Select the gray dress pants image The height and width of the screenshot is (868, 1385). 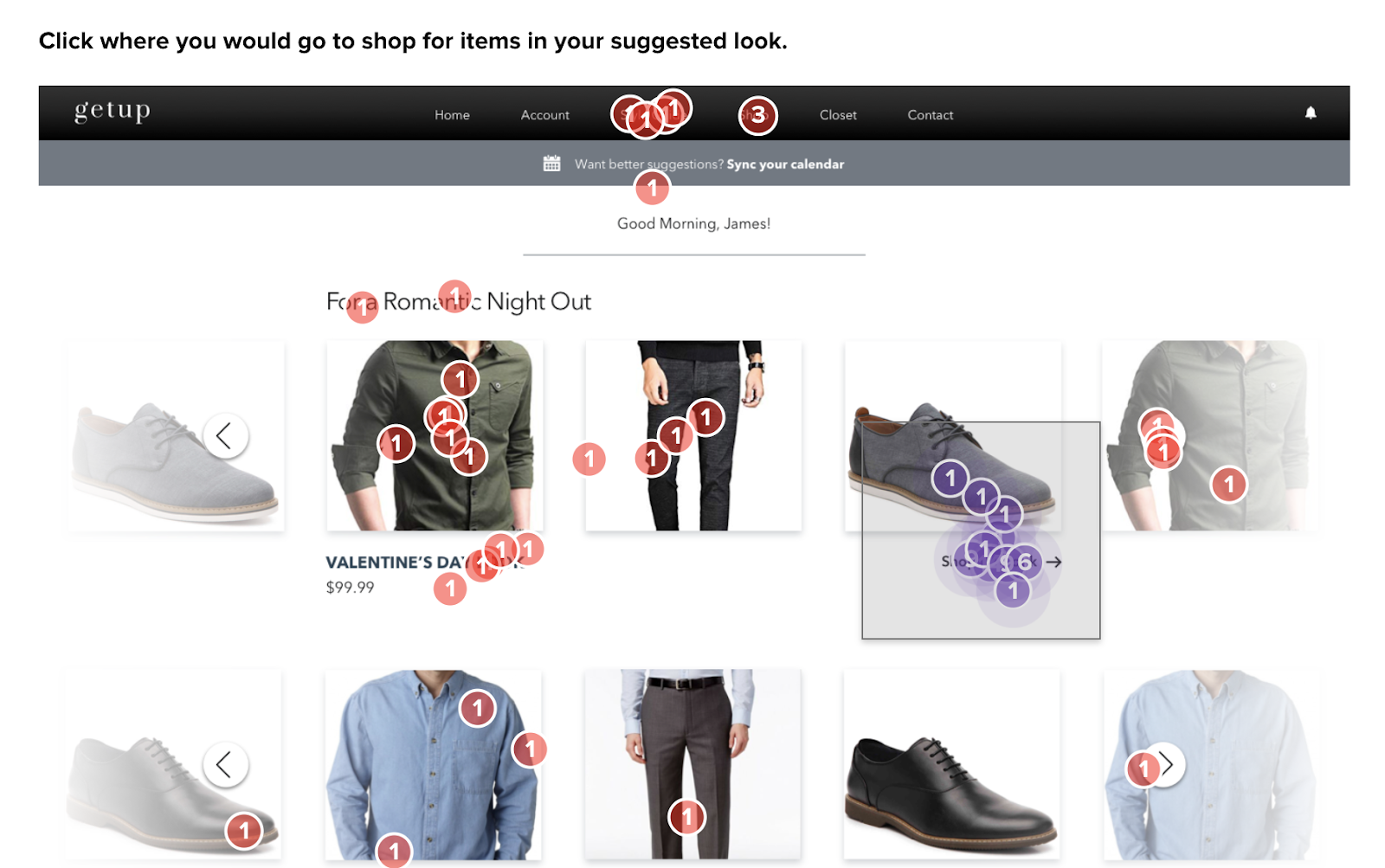(692, 764)
